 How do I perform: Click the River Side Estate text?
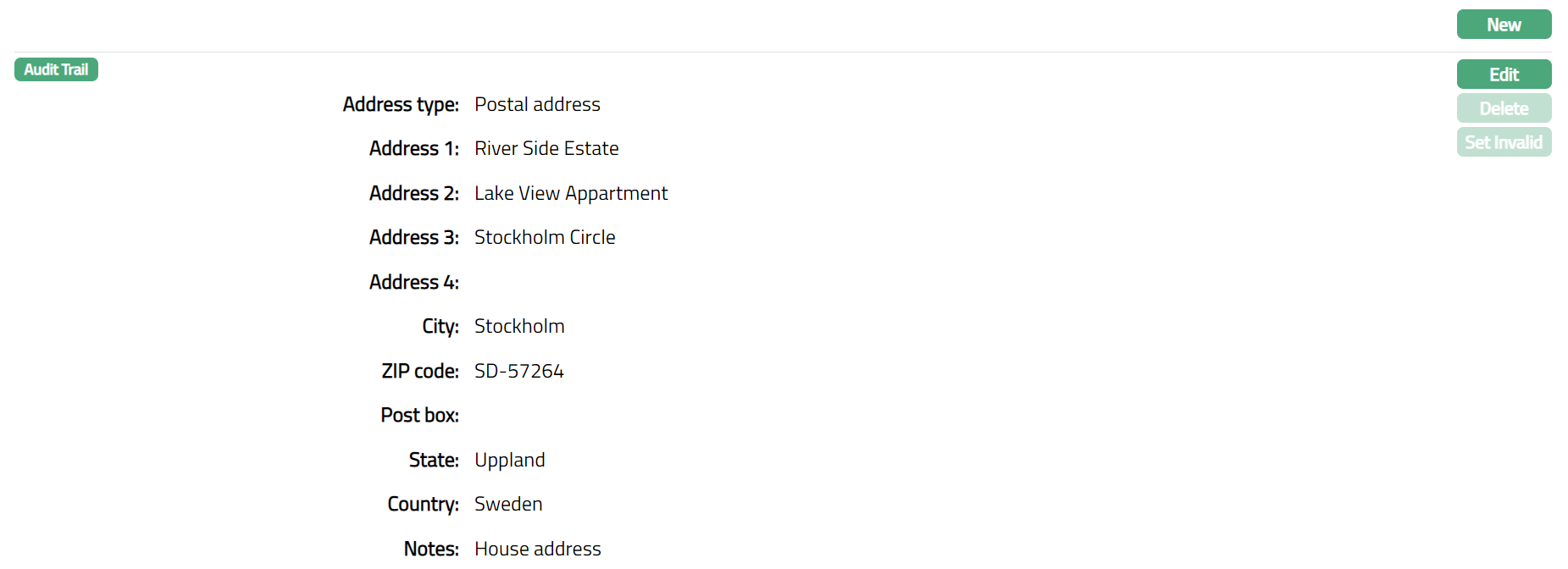[x=546, y=148]
